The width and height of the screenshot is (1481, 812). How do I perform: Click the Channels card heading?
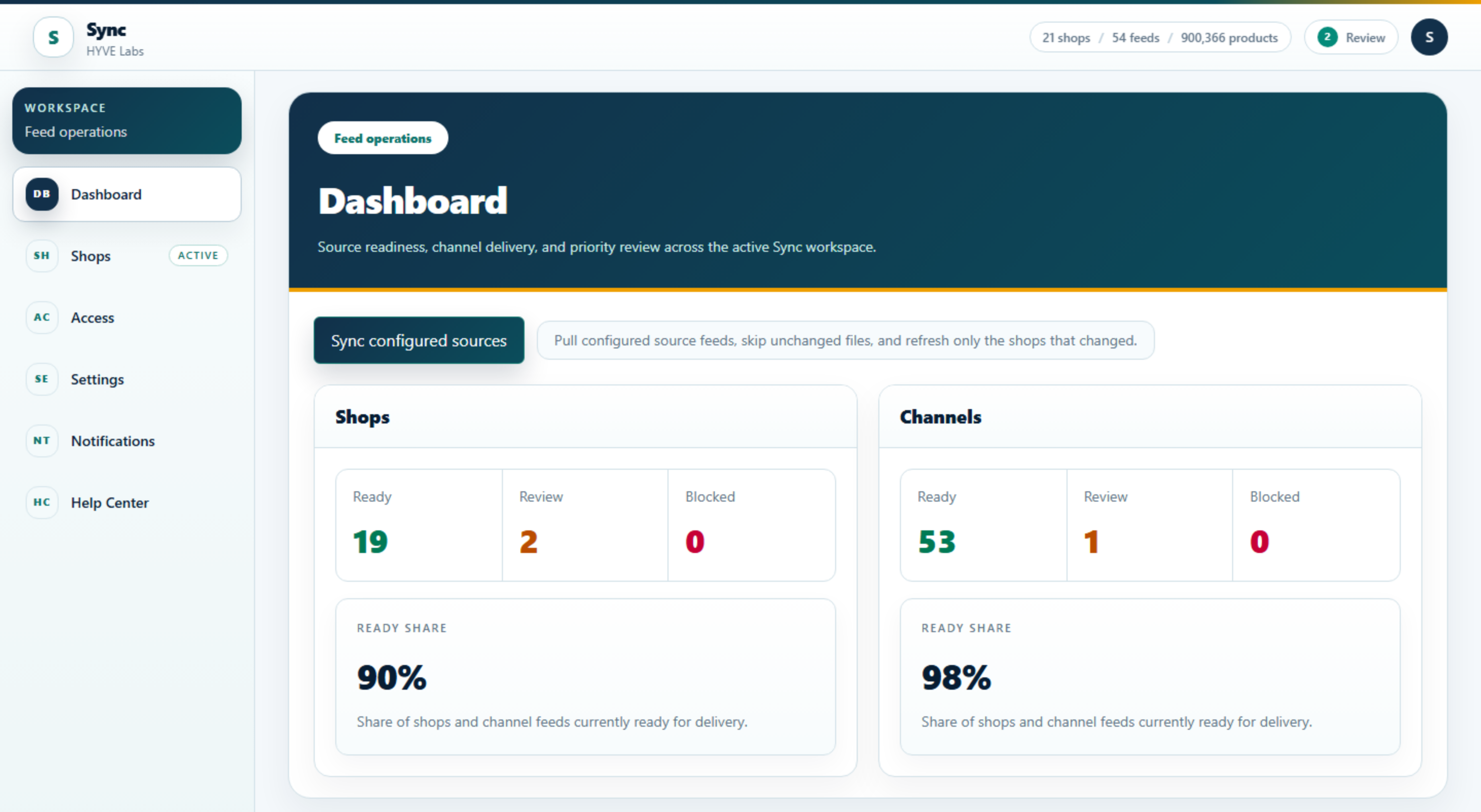click(941, 417)
